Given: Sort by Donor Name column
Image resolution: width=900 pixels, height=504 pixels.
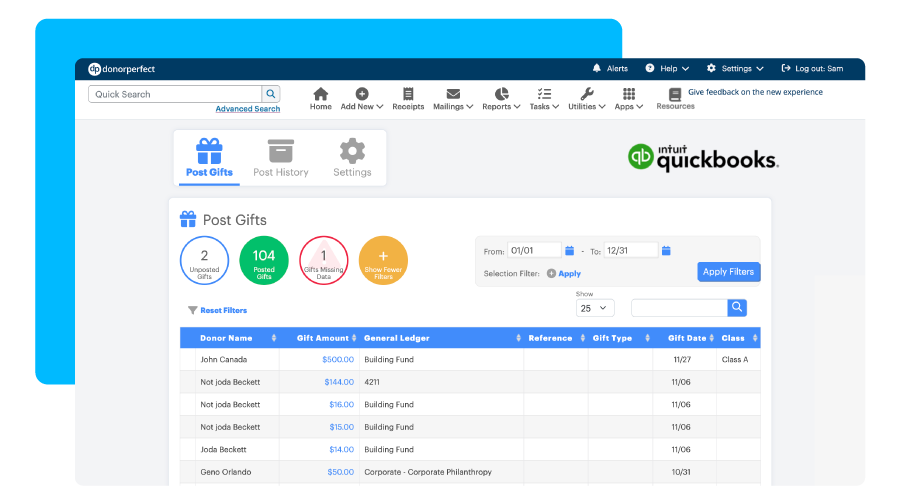Looking at the screenshot, I should [236, 338].
